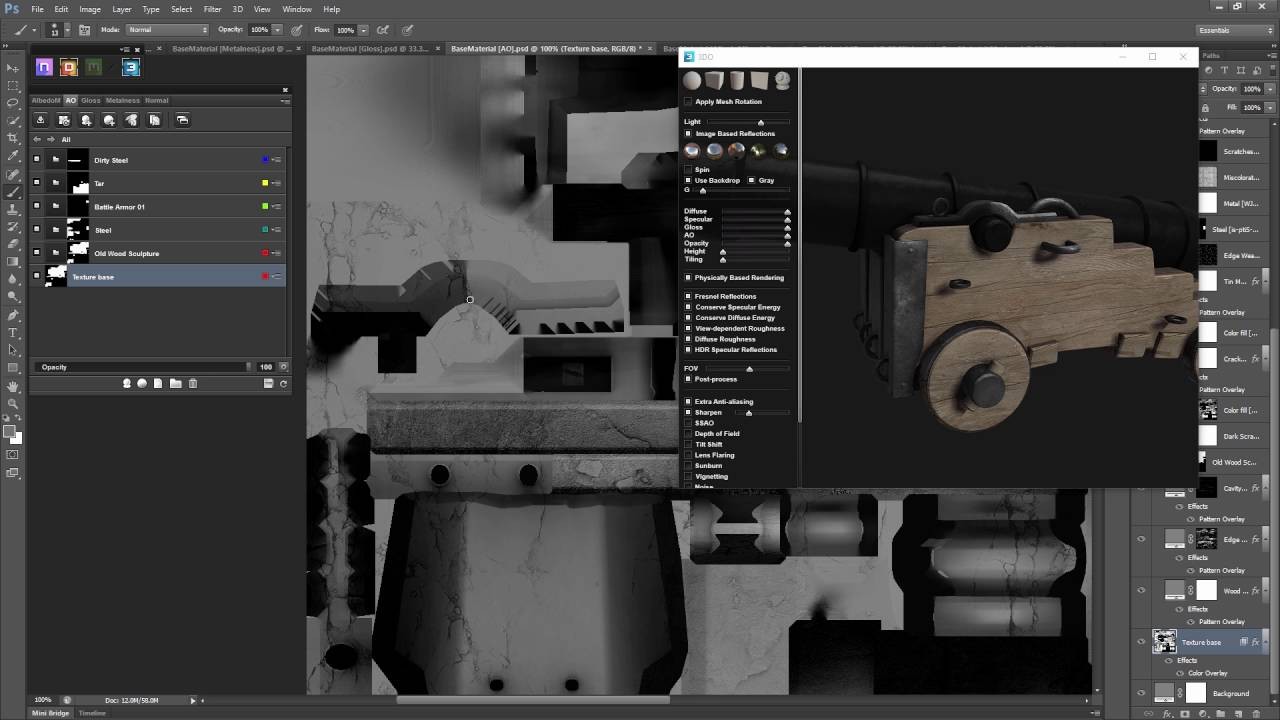This screenshot has width=1280, height=720.
Task: Select the Old Wood Sculpture material row
Action: 159,253
